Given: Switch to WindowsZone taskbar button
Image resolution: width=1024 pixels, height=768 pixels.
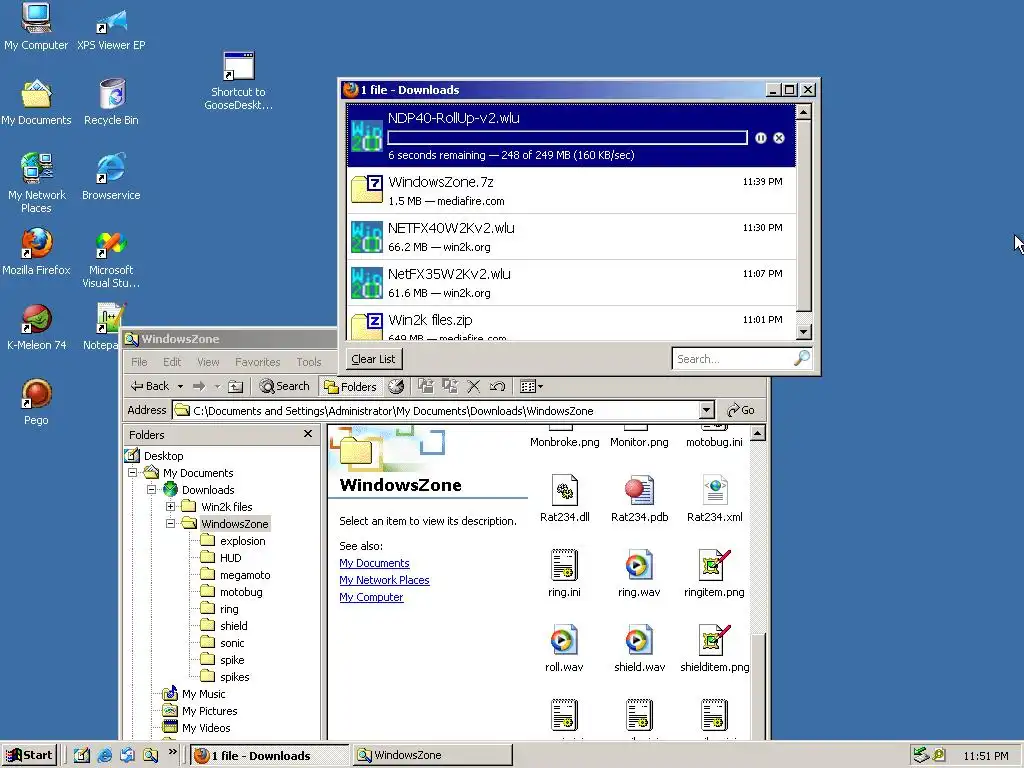Looking at the screenshot, I should pos(433,756).
